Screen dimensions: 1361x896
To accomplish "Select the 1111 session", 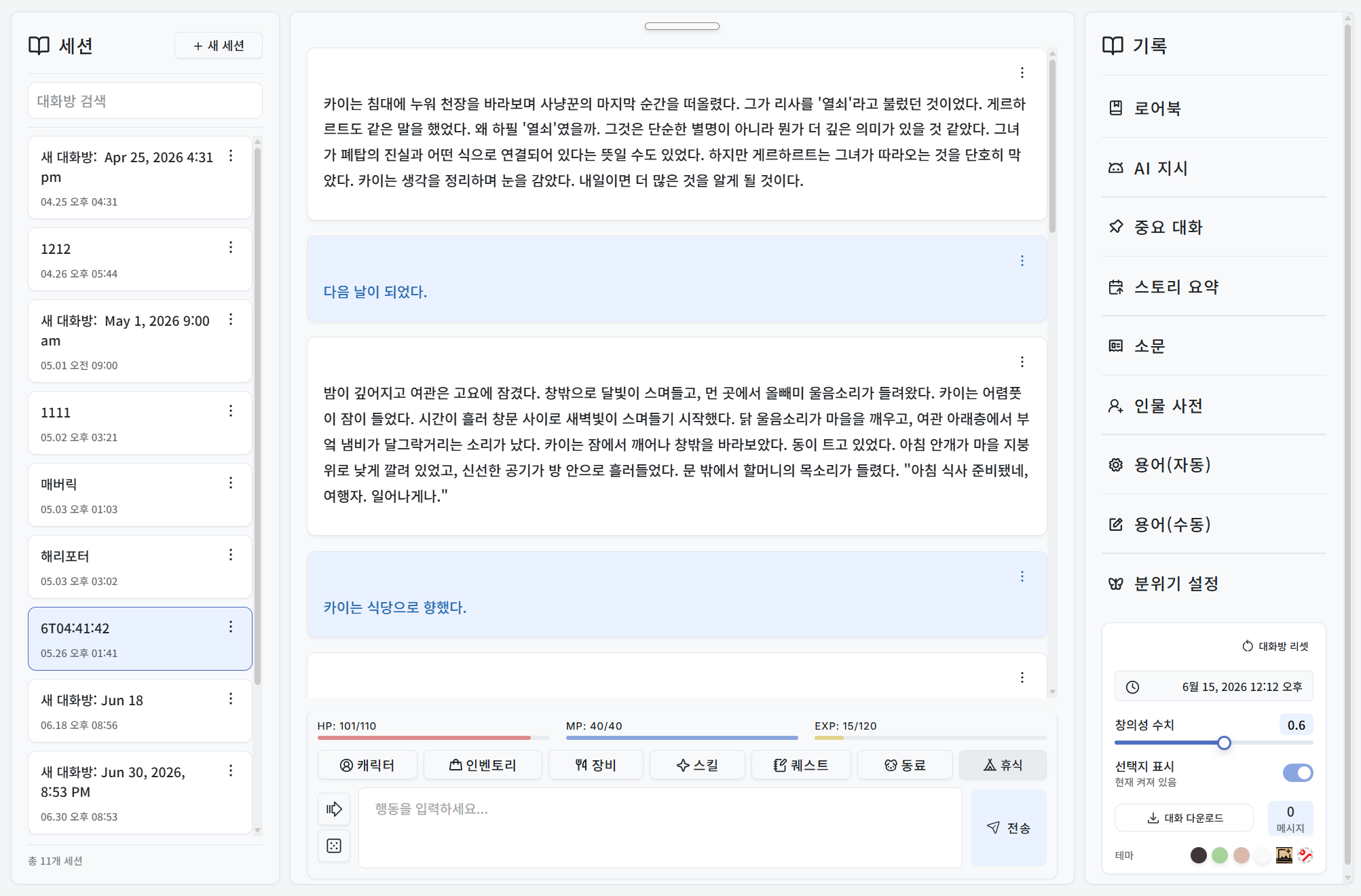I will [140, 424].
